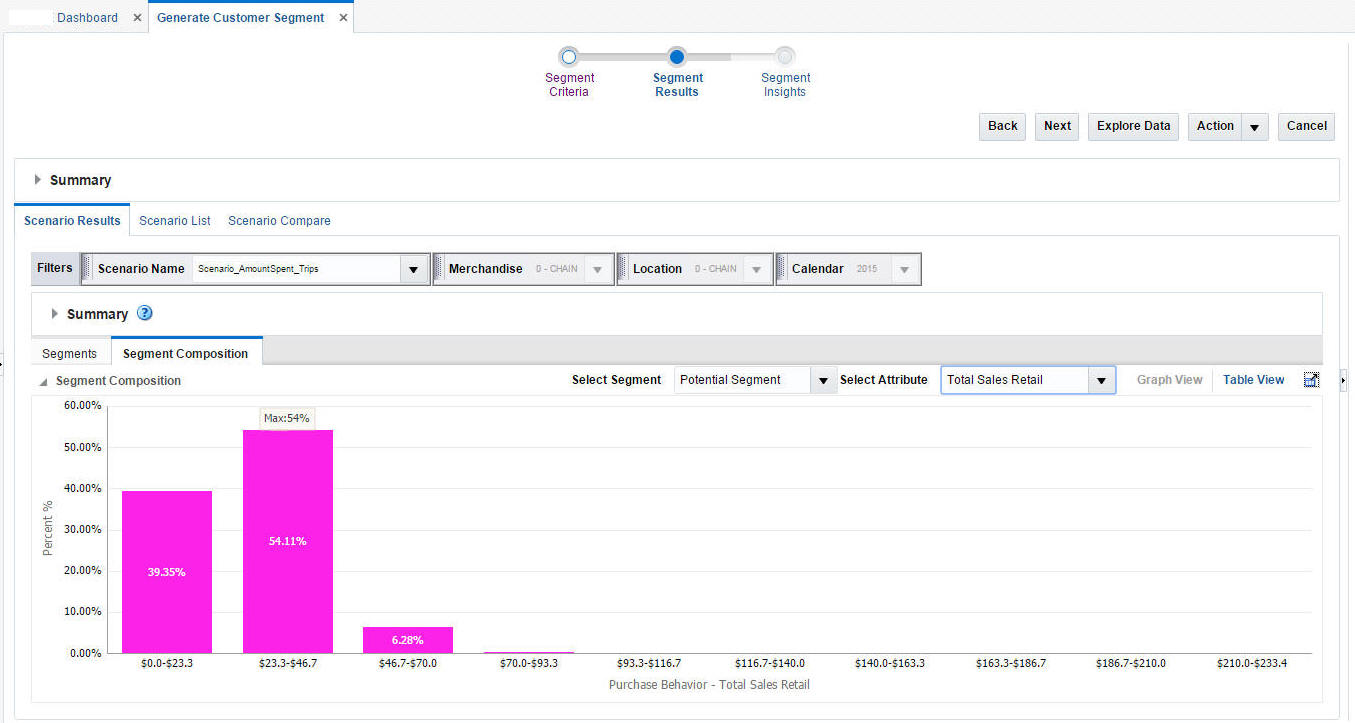
Task: Switch to the Dashboard tab
Action: [87, 18]
